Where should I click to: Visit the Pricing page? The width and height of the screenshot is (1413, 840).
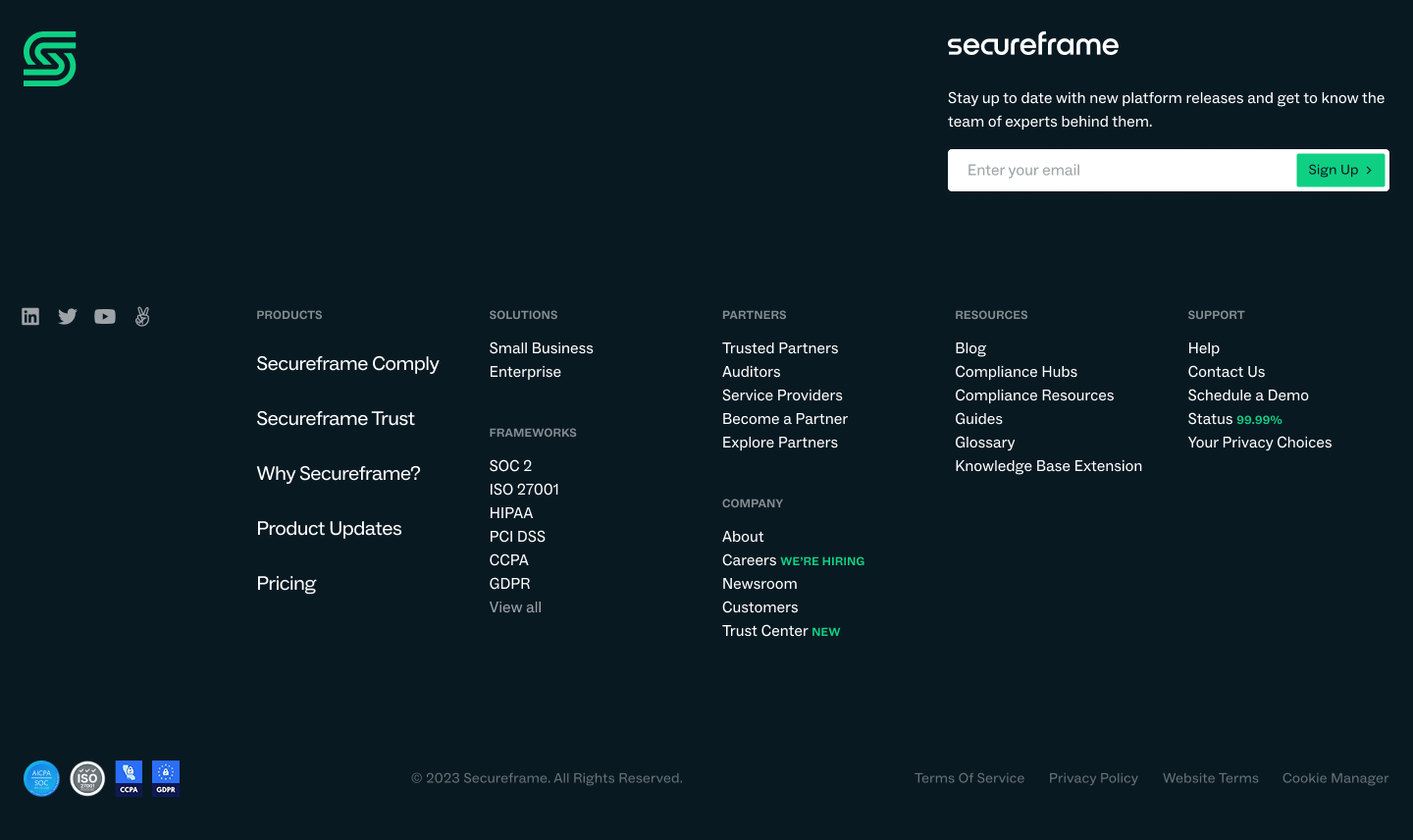pos(287,583)
